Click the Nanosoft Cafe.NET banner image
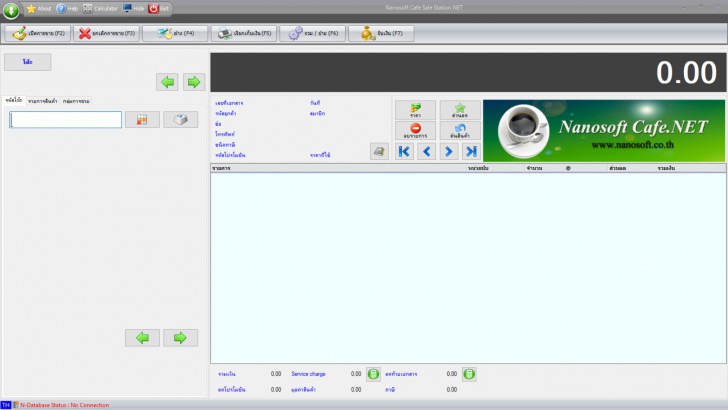Screen dimensions: 728x410 [604, 130]
